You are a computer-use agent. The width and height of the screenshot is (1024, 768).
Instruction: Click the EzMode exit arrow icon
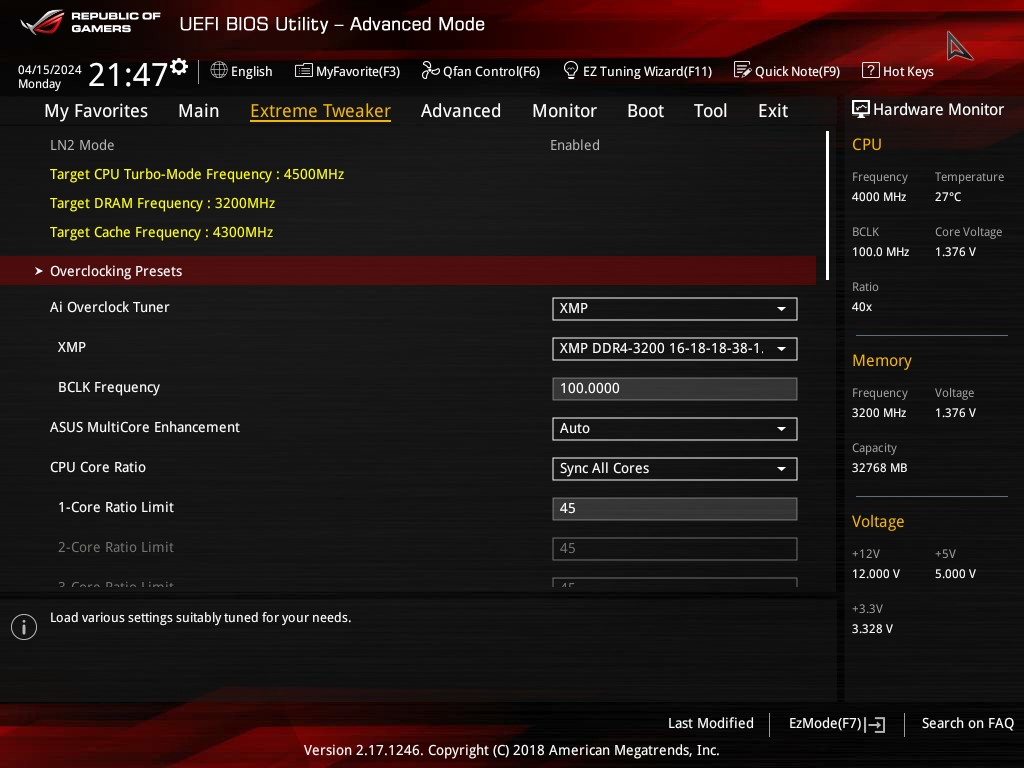[876, 724]
